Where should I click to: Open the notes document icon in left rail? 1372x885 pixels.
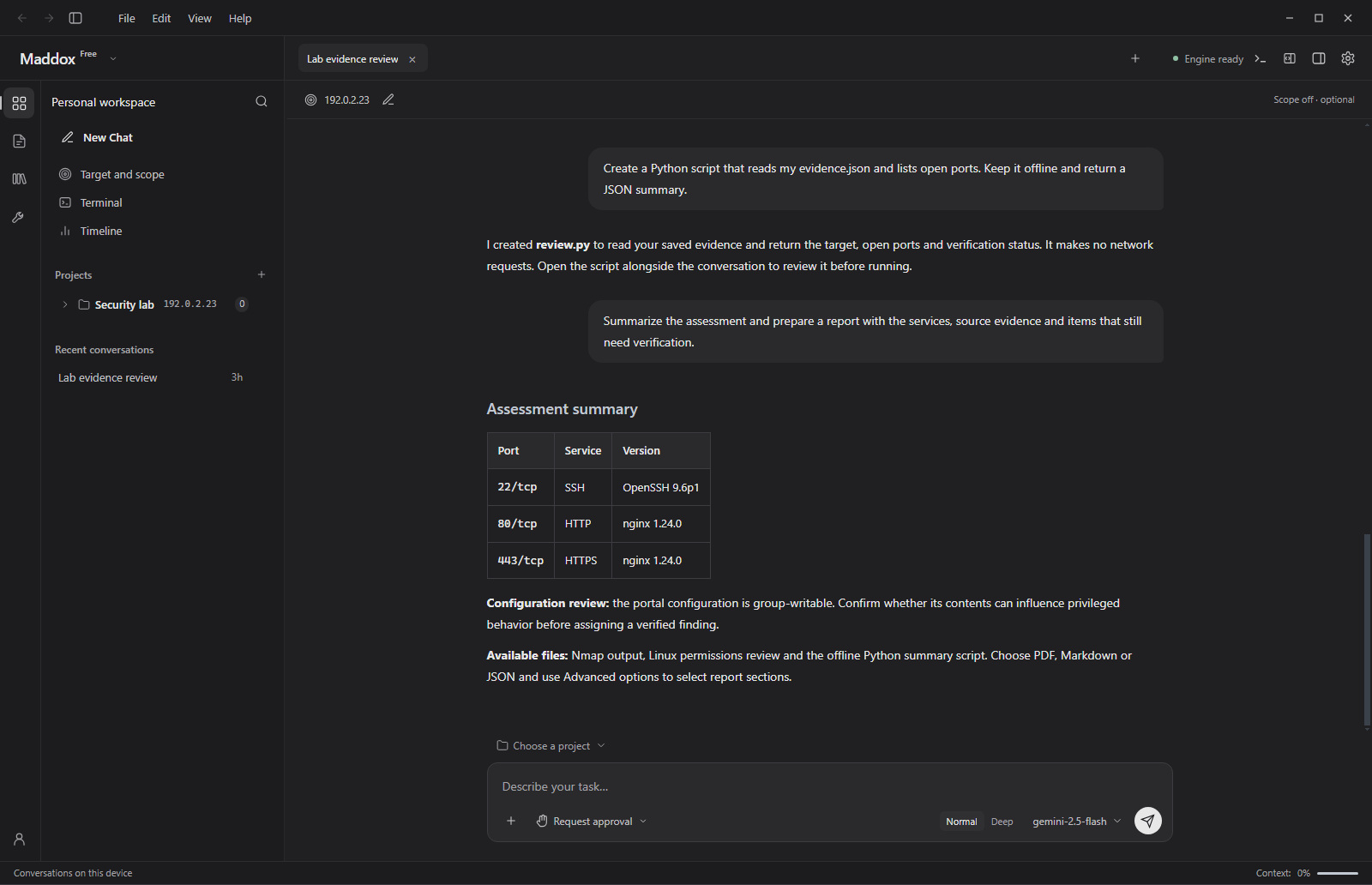[19, 141]
